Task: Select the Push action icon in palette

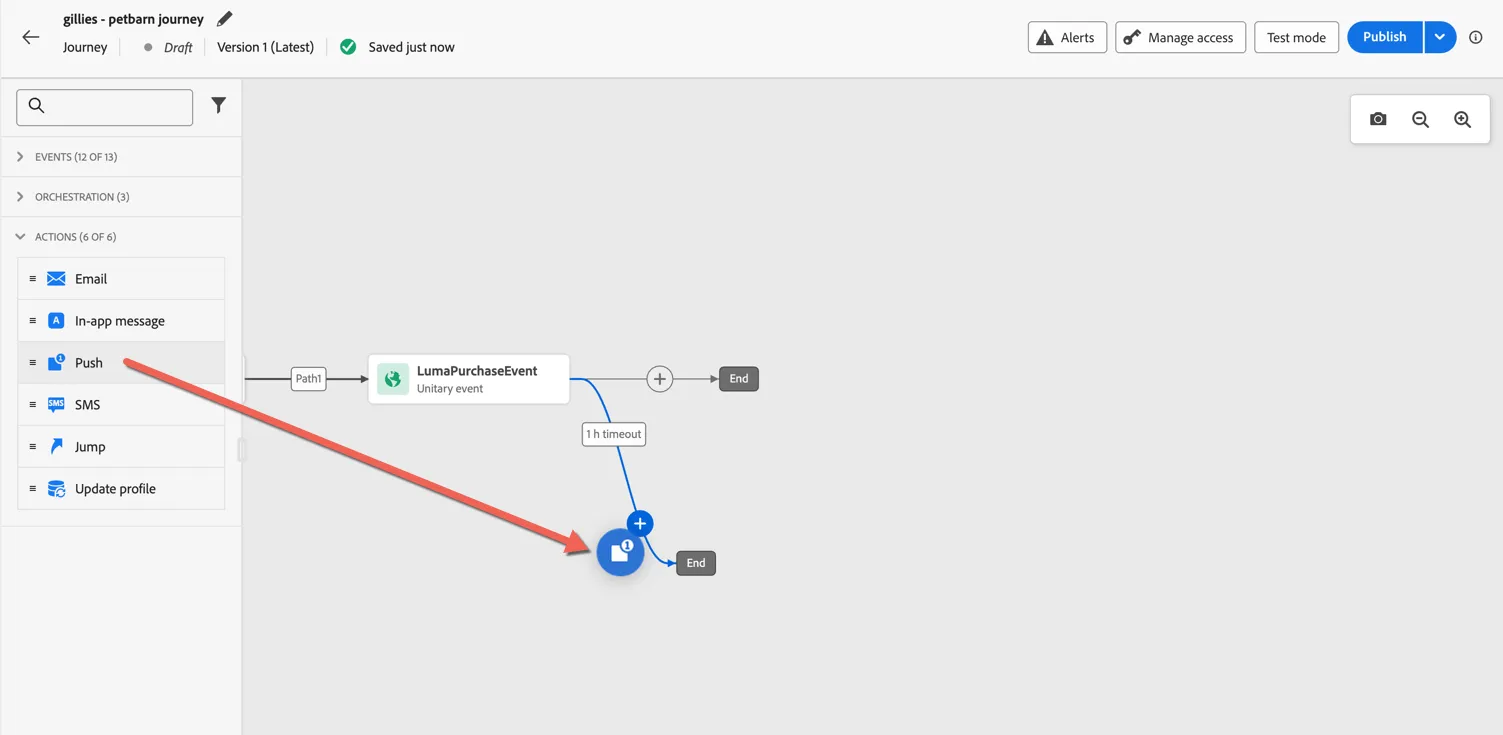Action: click(x=56, y=362)
